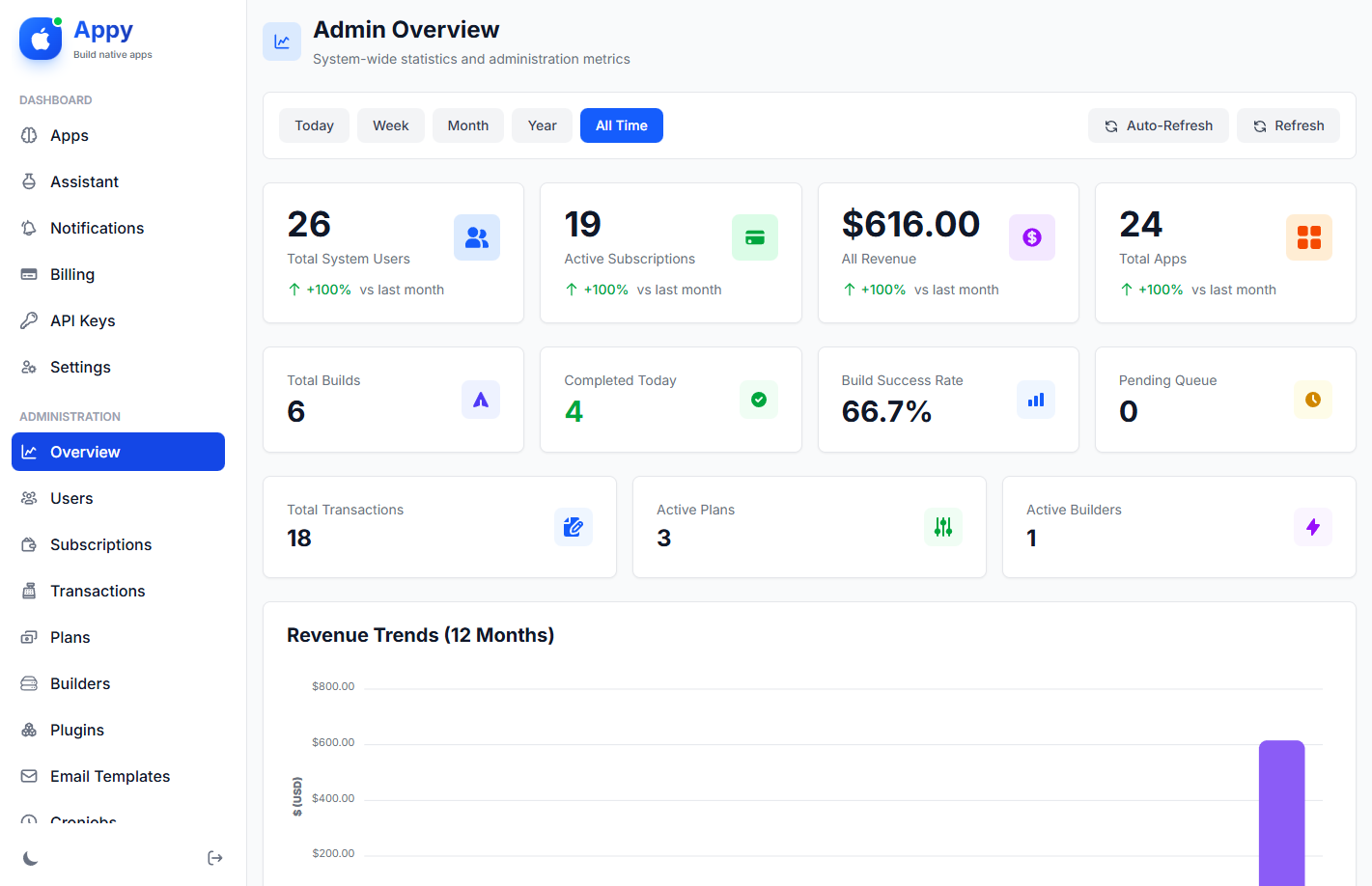Image resolution: width=1372 pixels, height=886 pixels.
Task: Select the Apps icon in the sidebar
Action: (x=30, y=135)
